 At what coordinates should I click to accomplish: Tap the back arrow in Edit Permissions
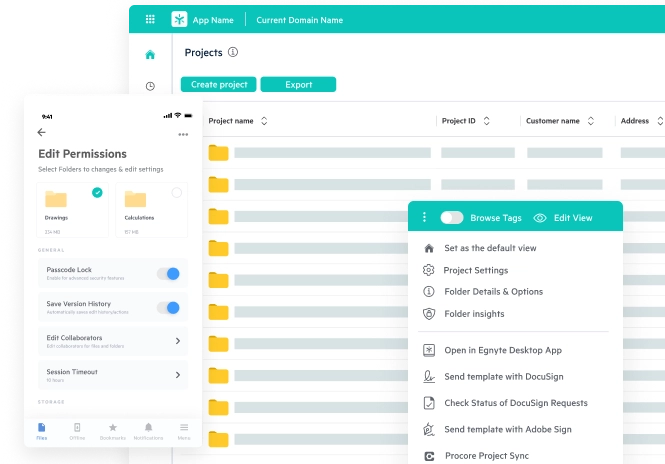41,132
